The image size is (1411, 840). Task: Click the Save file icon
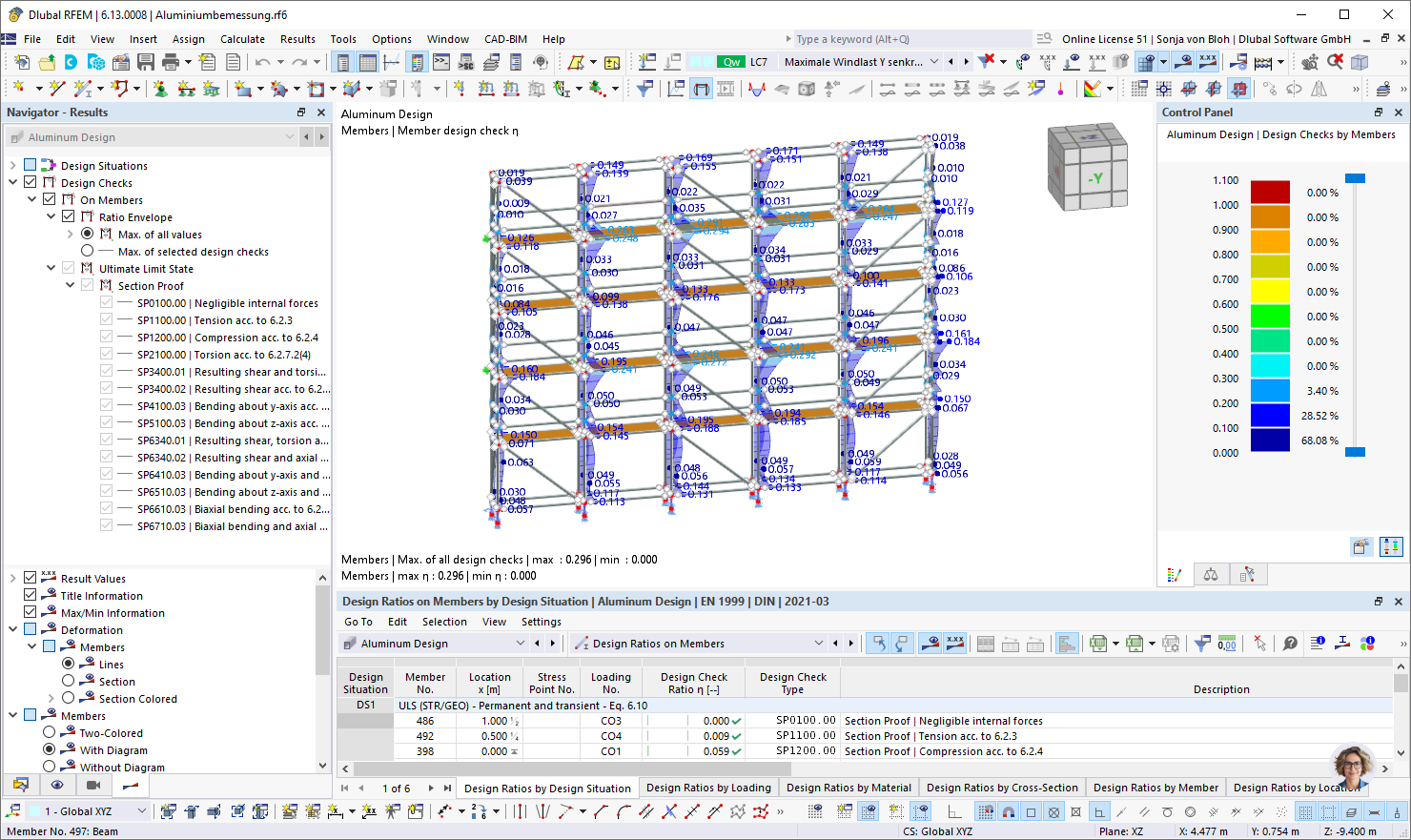(146, 62)
